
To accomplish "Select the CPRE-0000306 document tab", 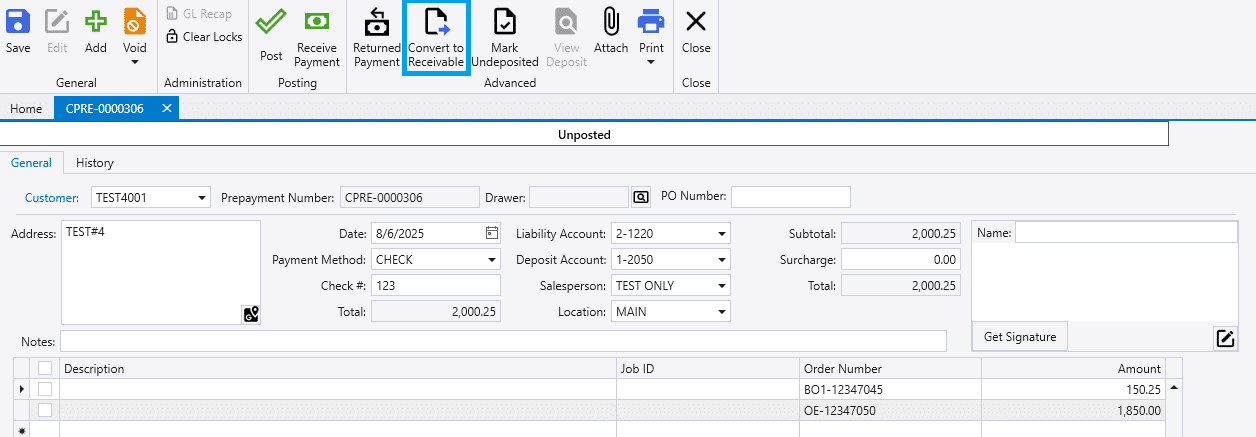I will [x=107, y=109].
